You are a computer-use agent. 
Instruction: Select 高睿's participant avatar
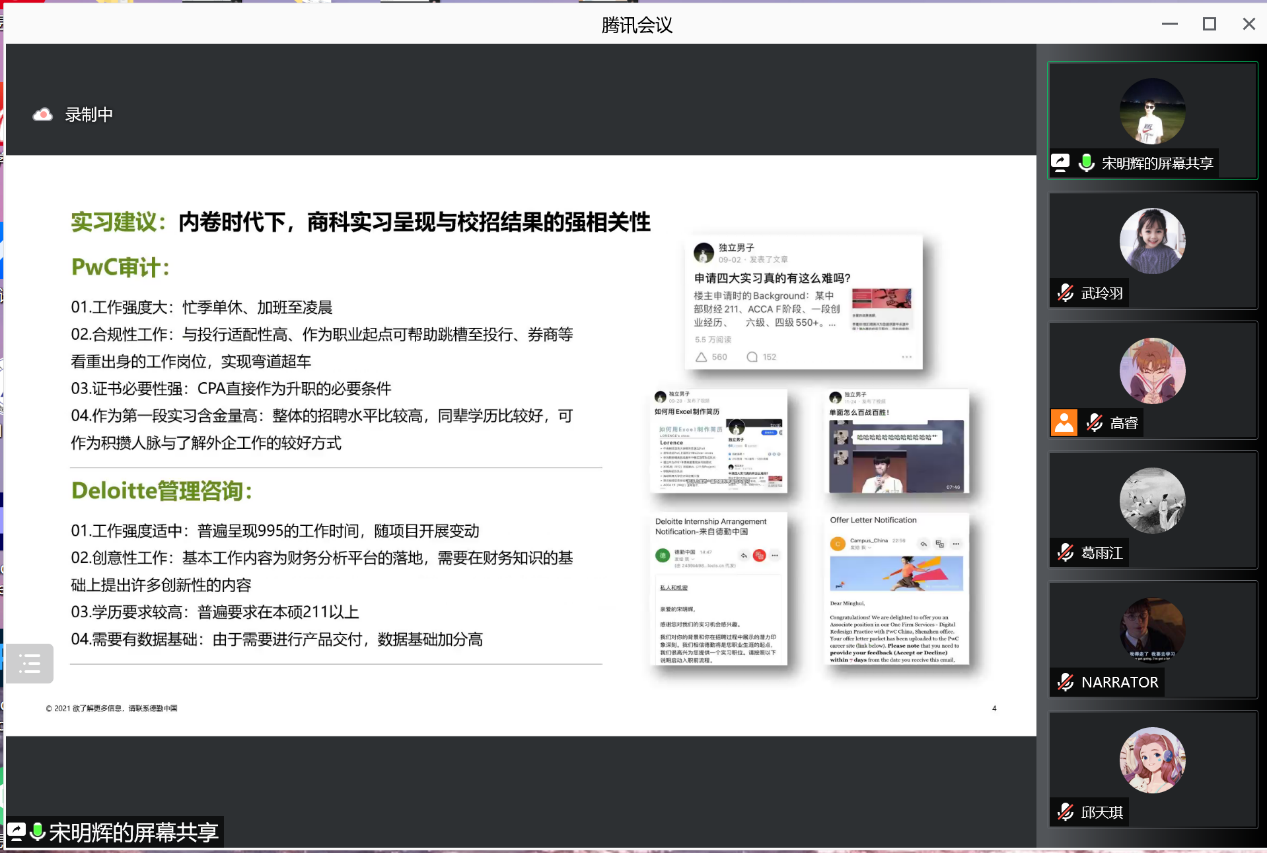pos(1152,370)
